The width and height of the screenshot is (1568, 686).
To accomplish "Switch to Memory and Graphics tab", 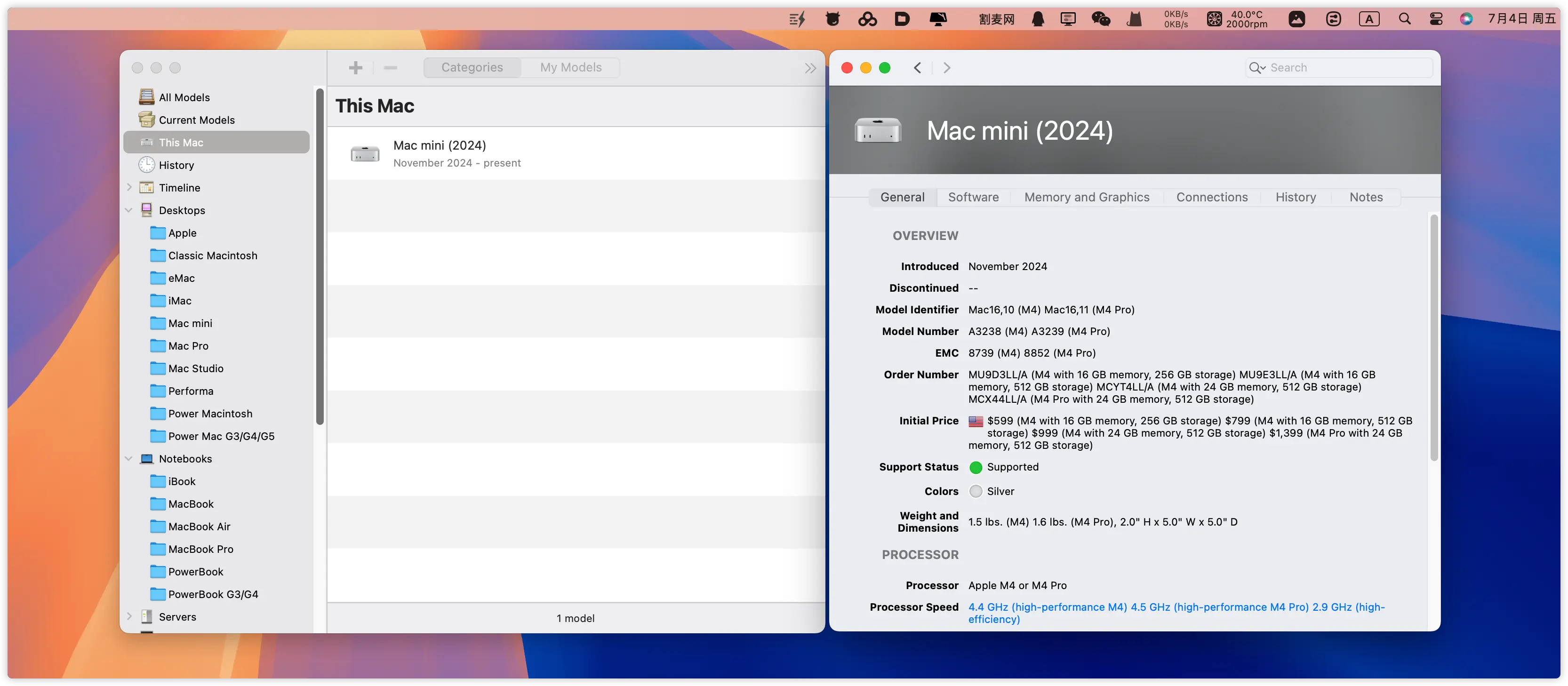I will point(1087,197).
